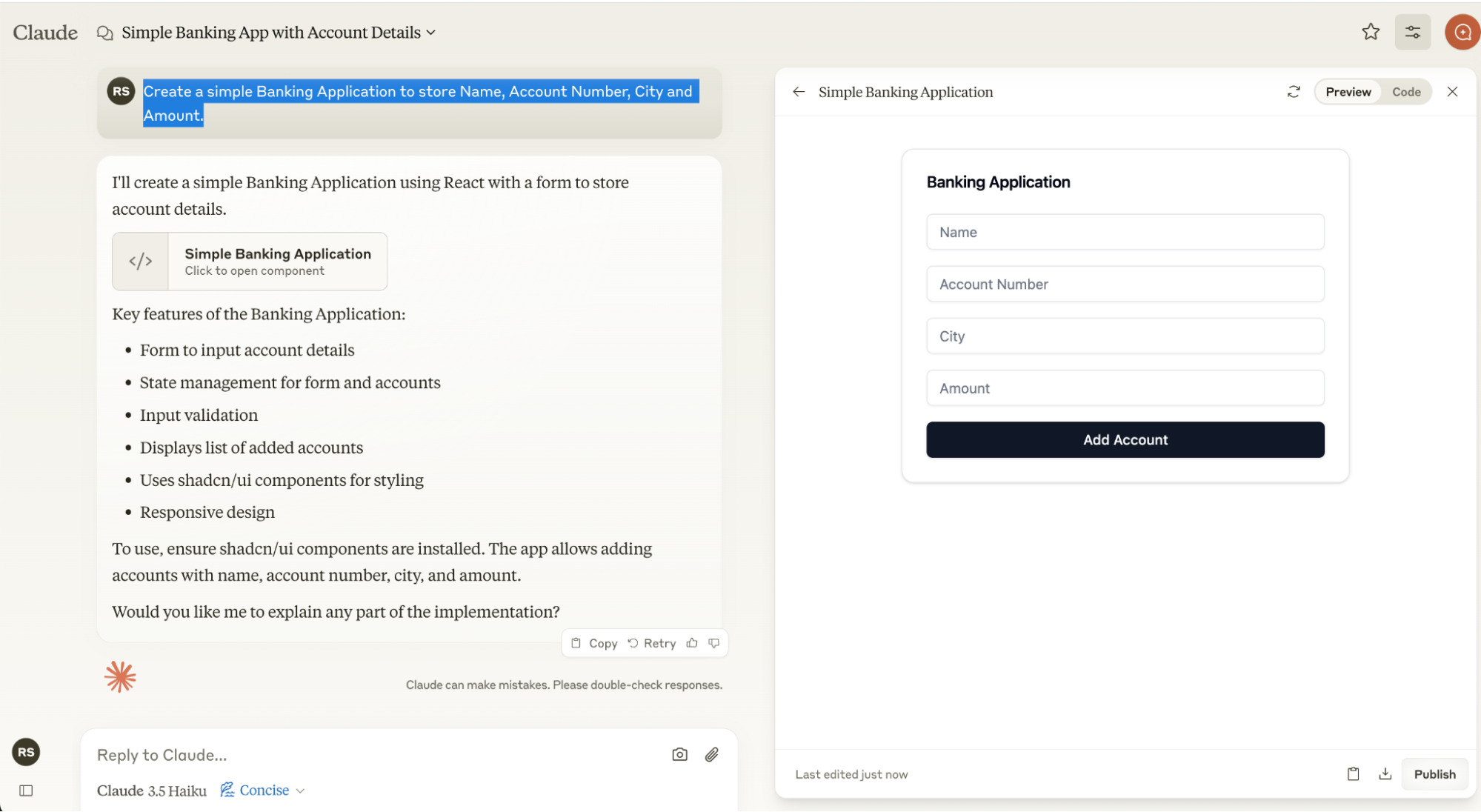
Task: Toggle the sidebar panel open
Action: click(x=26, y=791)
